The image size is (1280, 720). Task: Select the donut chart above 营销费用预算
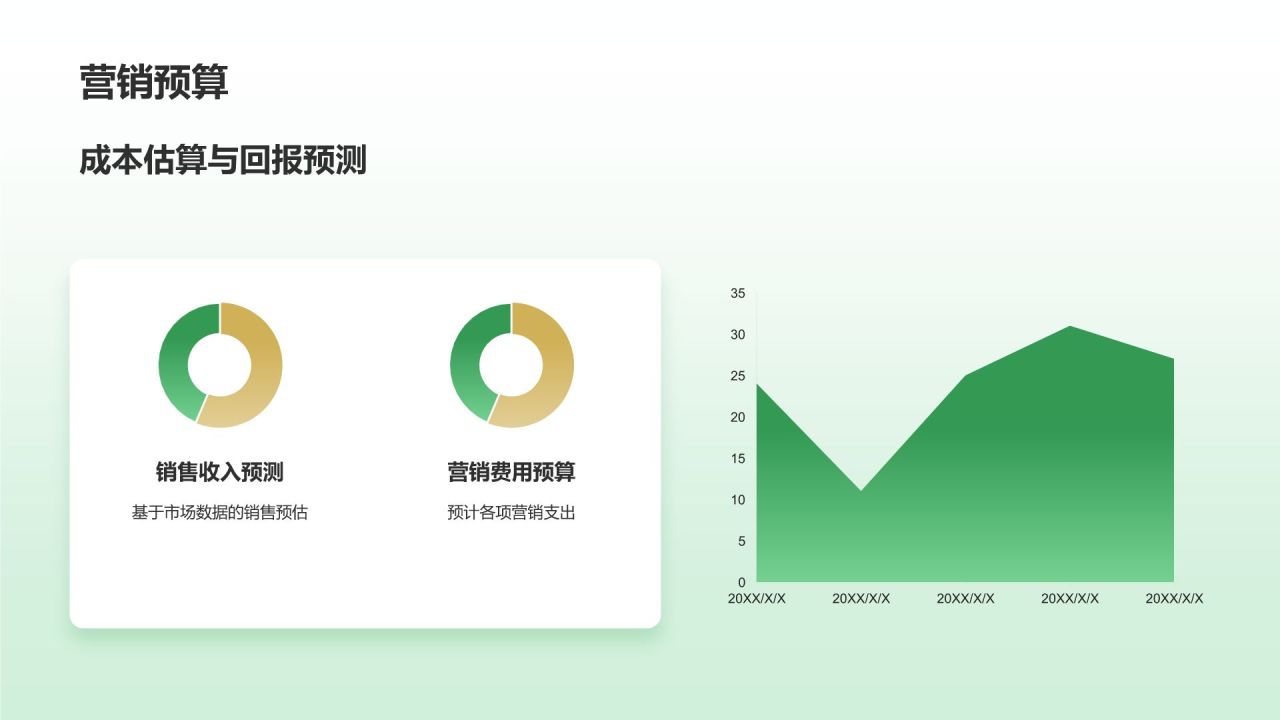[512, 365]
